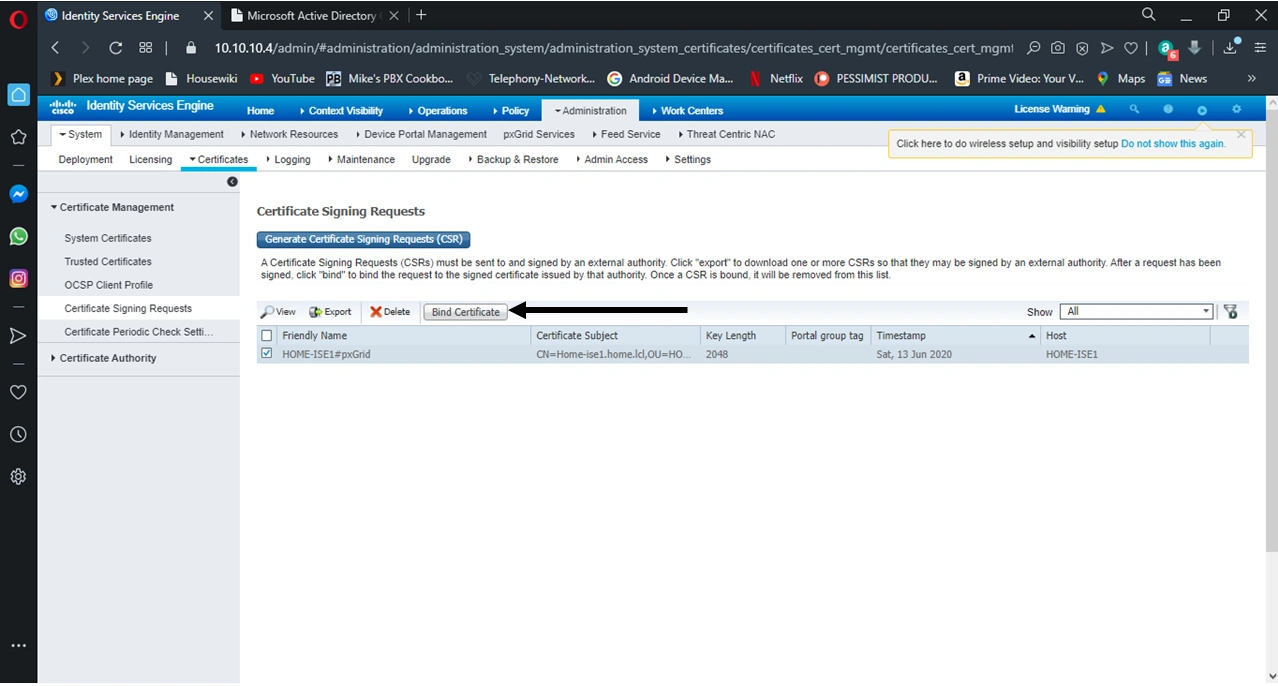The width and height of the screenshot is (1278, 686).
Task: Open Identity Management submenu
Action: 171,134
